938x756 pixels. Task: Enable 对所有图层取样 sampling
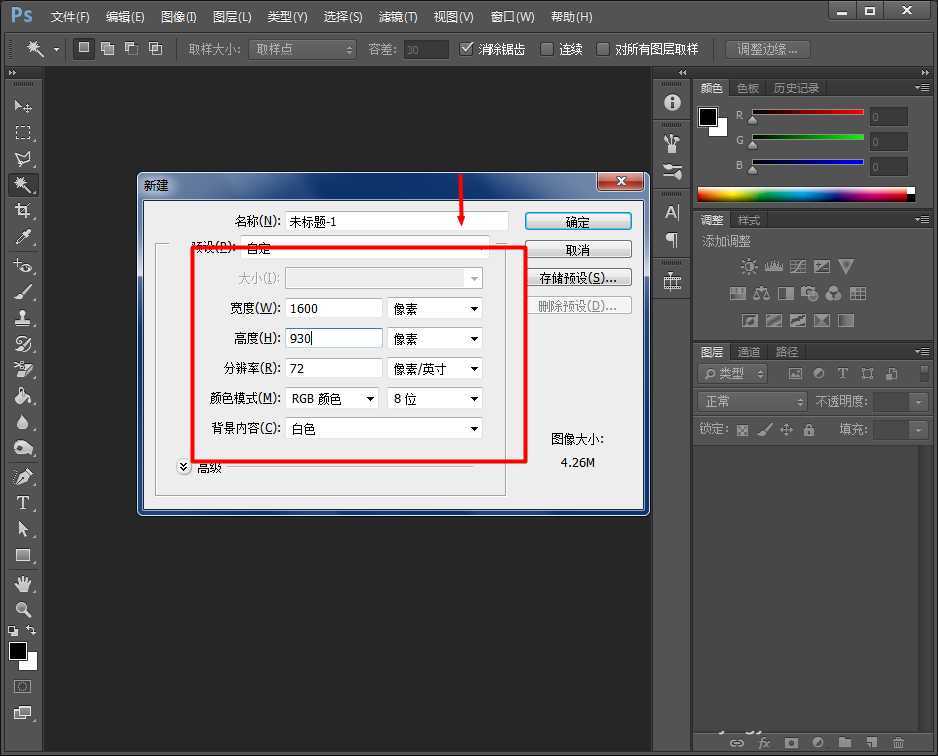(603, 48)
